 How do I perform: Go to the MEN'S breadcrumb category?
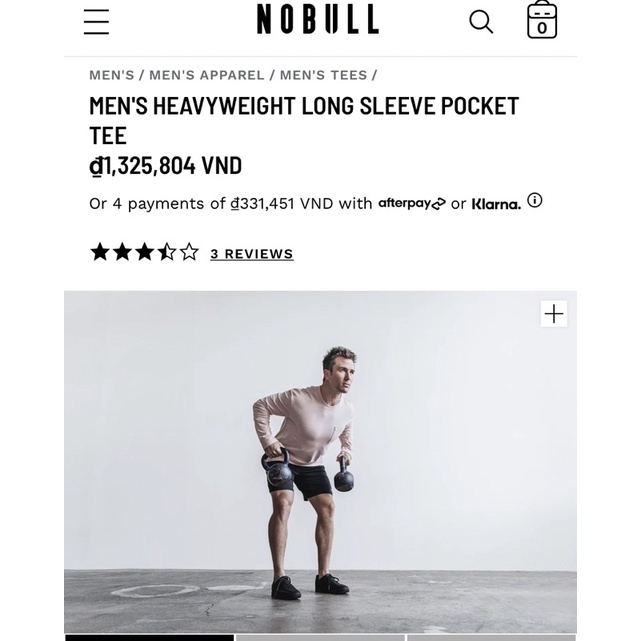click(x=112, y=75)
